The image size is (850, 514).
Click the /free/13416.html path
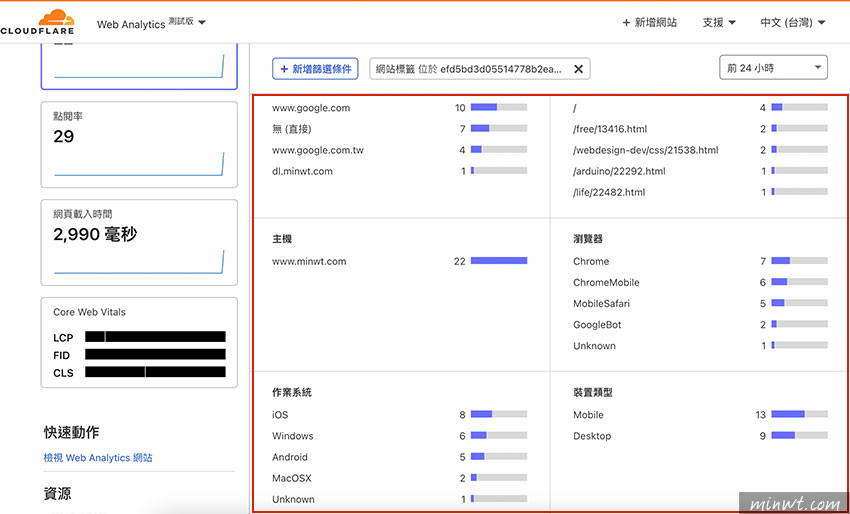[610, 129]
